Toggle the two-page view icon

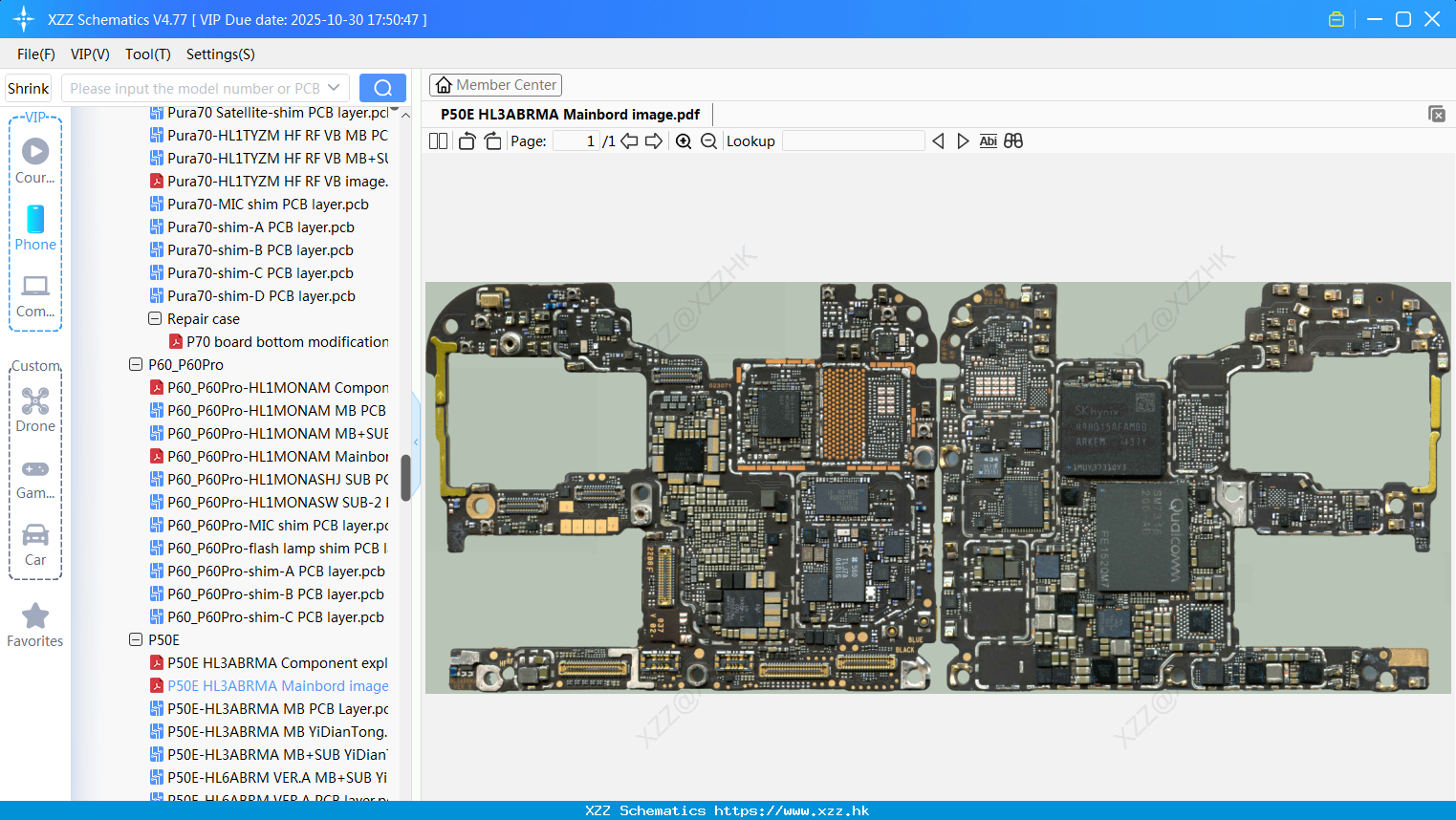pyautogui.click(x=438, y=141)
